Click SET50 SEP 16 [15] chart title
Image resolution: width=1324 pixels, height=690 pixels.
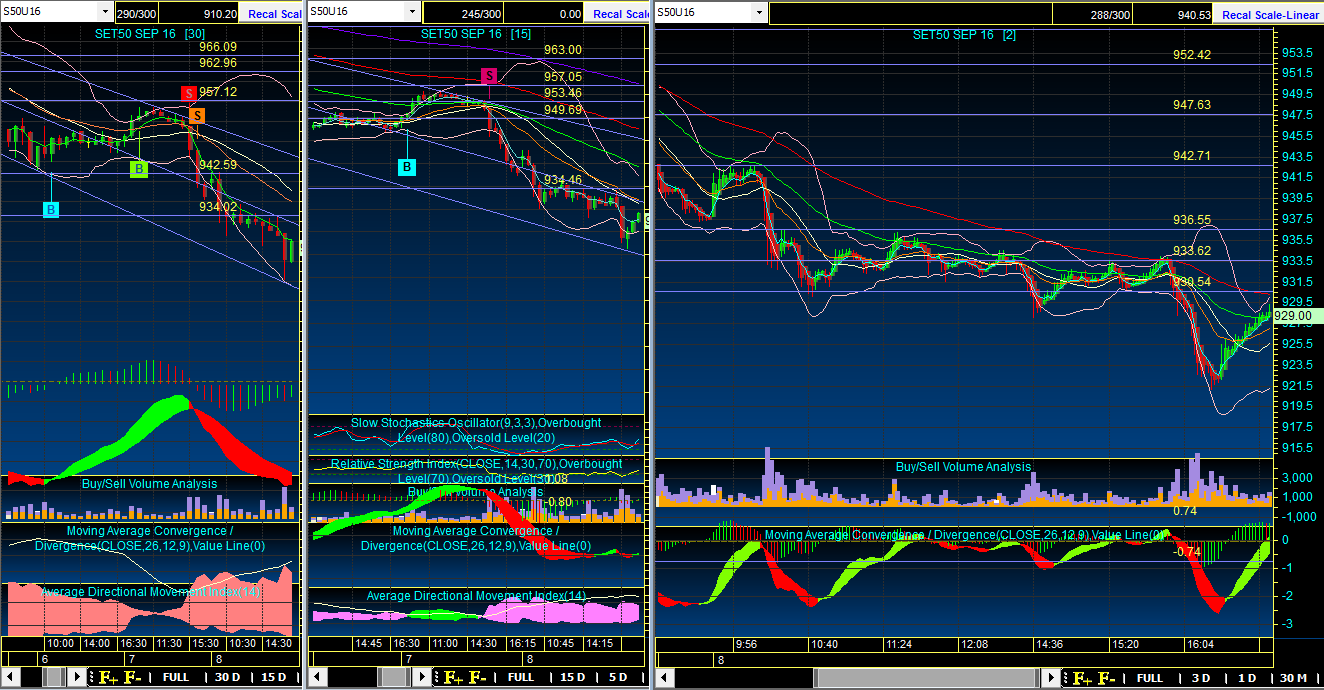point(476,33)
